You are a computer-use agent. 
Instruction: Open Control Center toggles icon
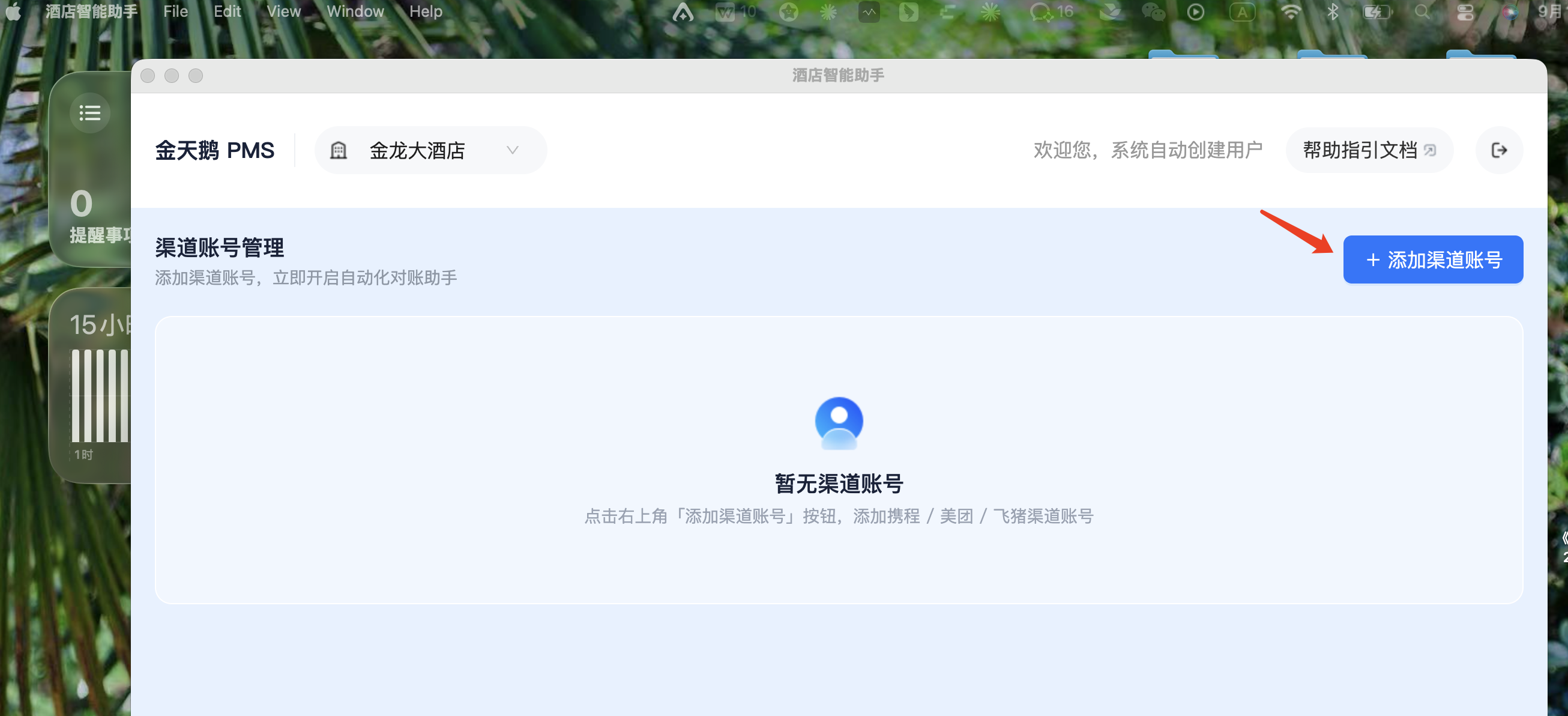1465,11
